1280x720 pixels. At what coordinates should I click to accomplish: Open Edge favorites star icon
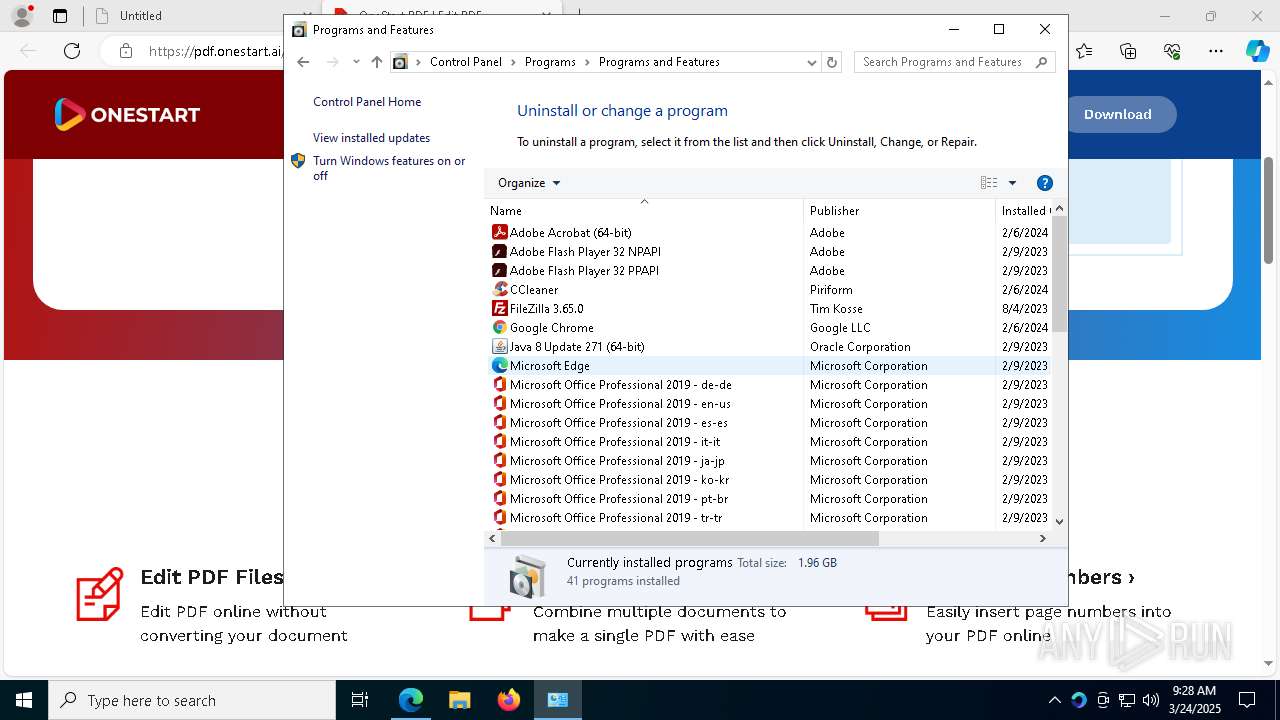tap(1085, 51)
